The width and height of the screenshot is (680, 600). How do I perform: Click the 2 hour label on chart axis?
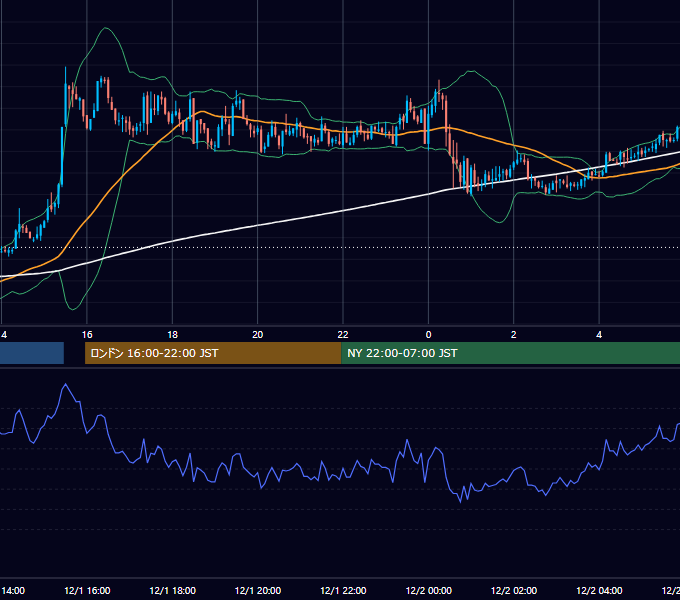[x=513, y=335]
